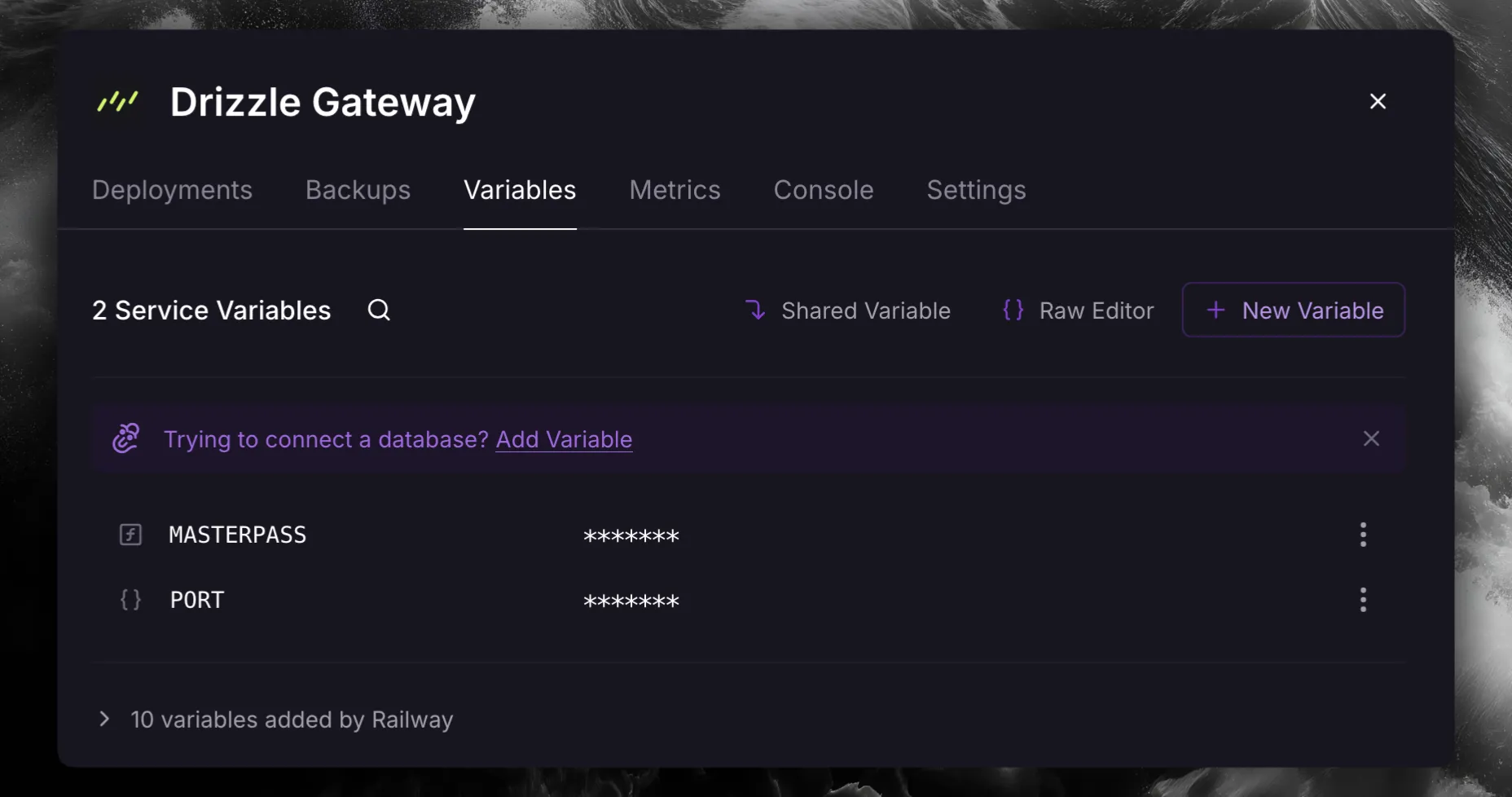Open MASTERPASS three-dot options menu

pyautogui.click(x=1363, y=535)
